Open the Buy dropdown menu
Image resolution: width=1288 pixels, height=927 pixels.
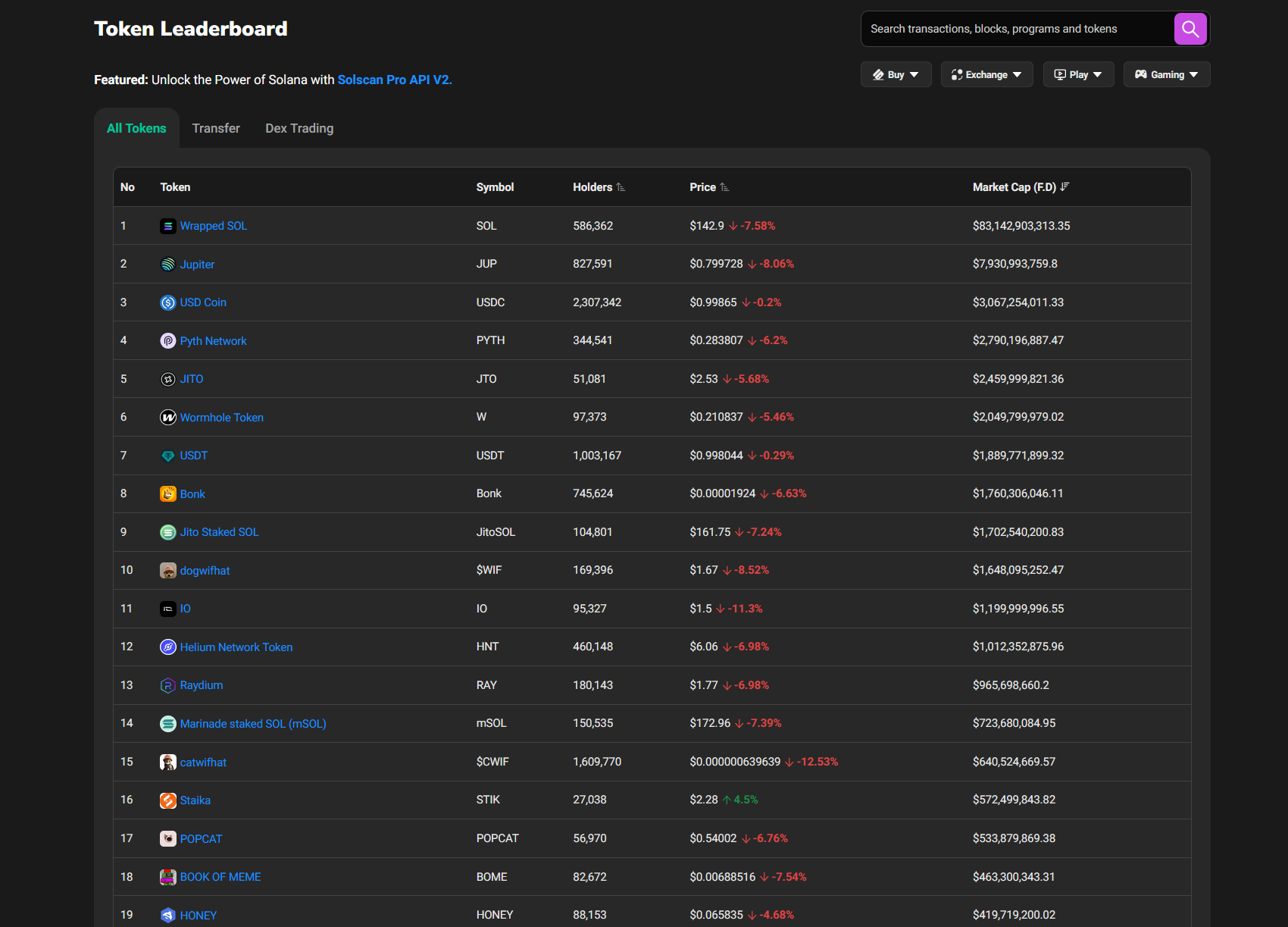click(896, 74)
